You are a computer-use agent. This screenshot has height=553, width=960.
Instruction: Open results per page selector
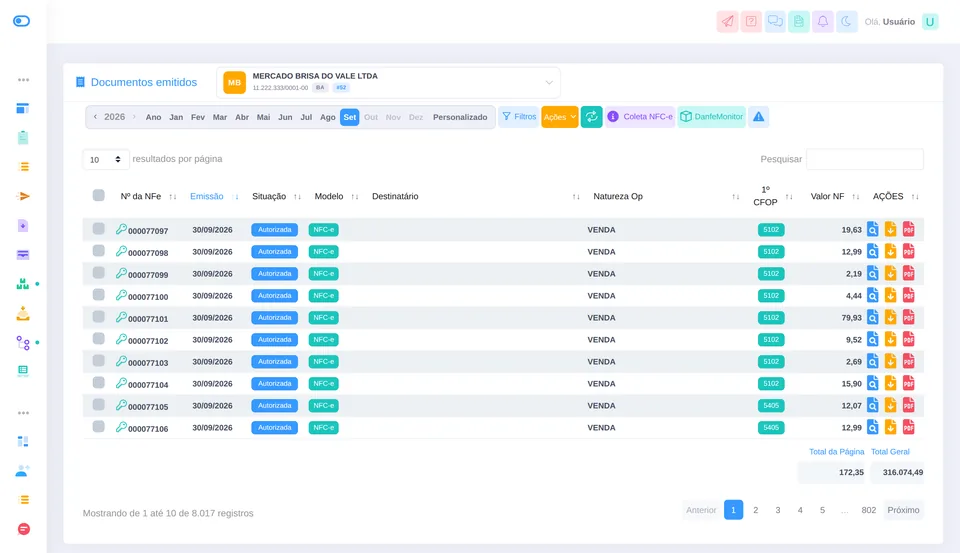click(106, 159)
